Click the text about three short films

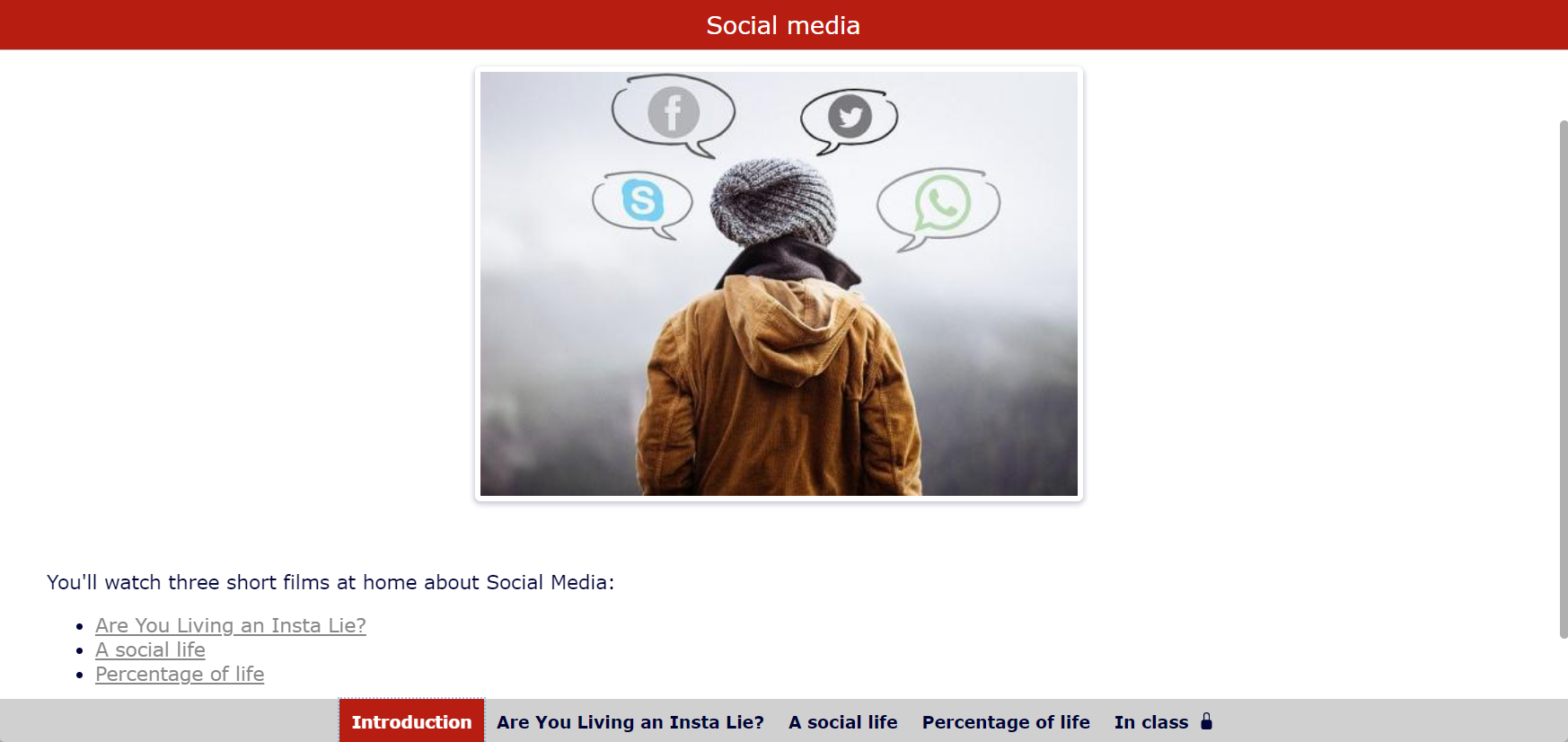pos(330,582)
